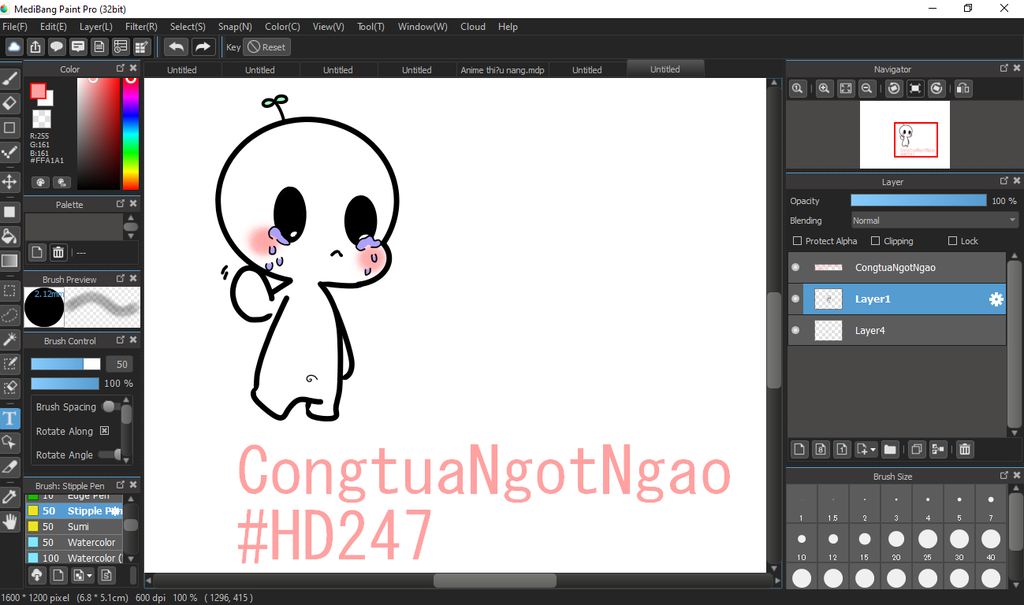This screenshot has width=1024, height=605.
Task: Click the Navigator zoom out icon
Action: click(867, 89)
